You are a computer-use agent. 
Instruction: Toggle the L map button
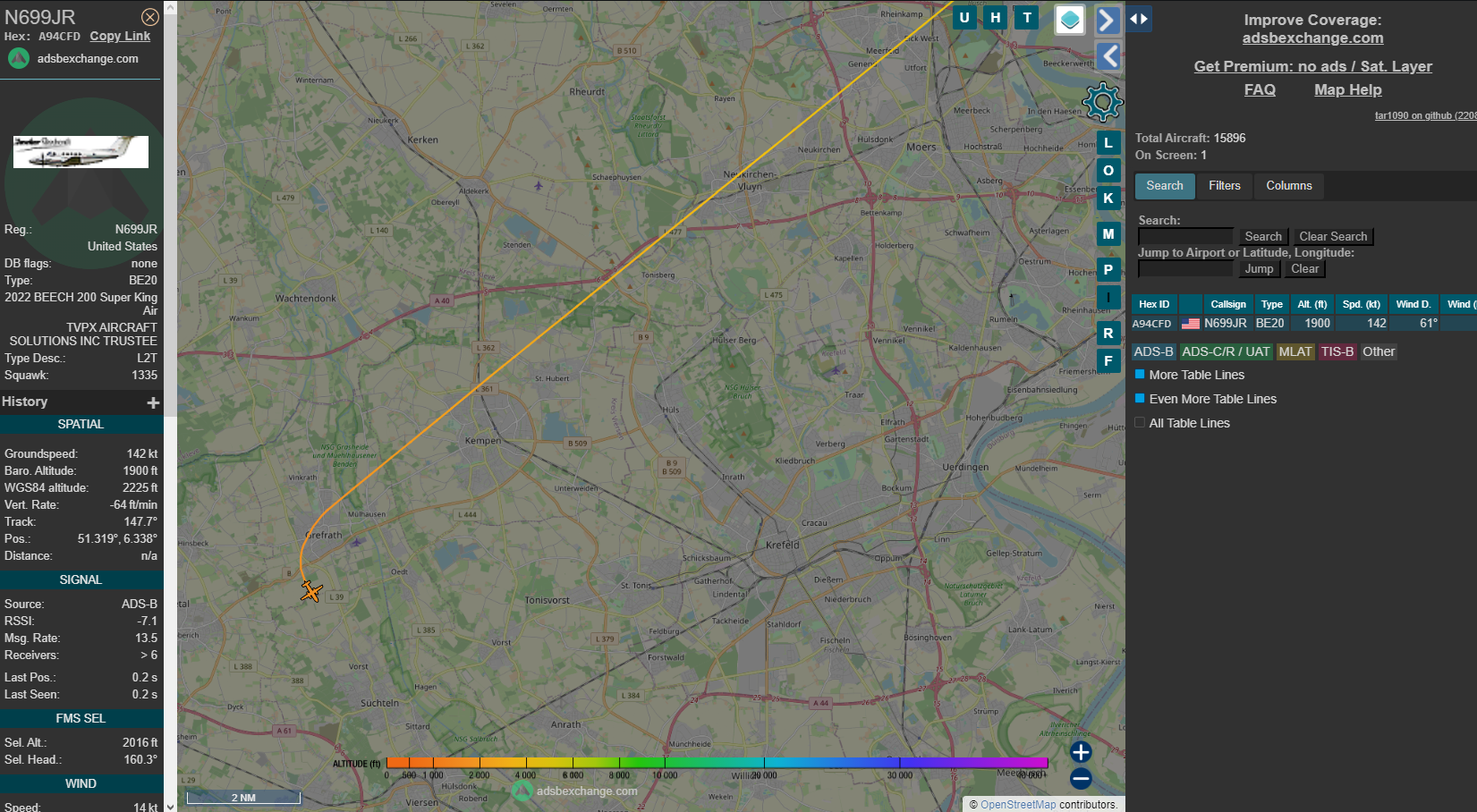[1108, 143]
